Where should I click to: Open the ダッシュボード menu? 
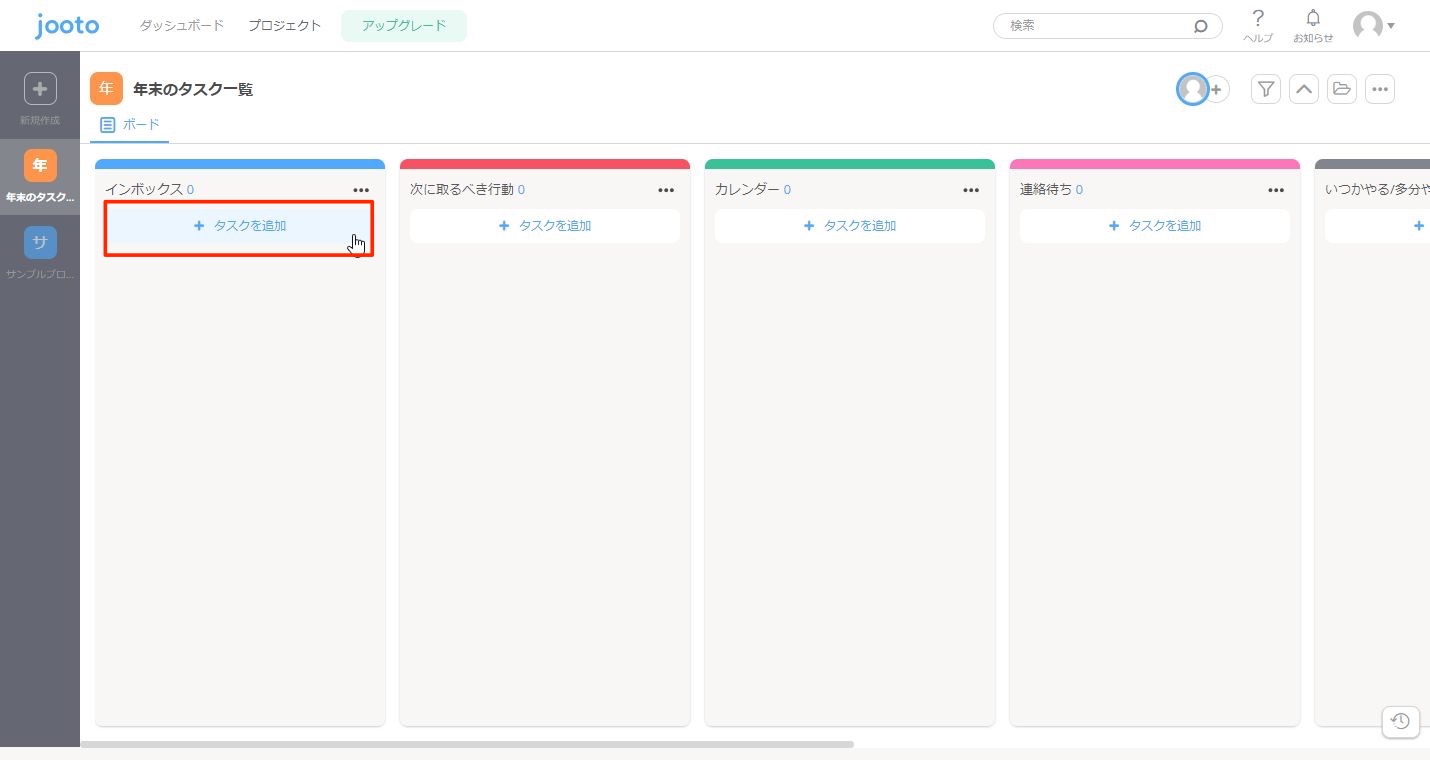(x=181, y=25)
